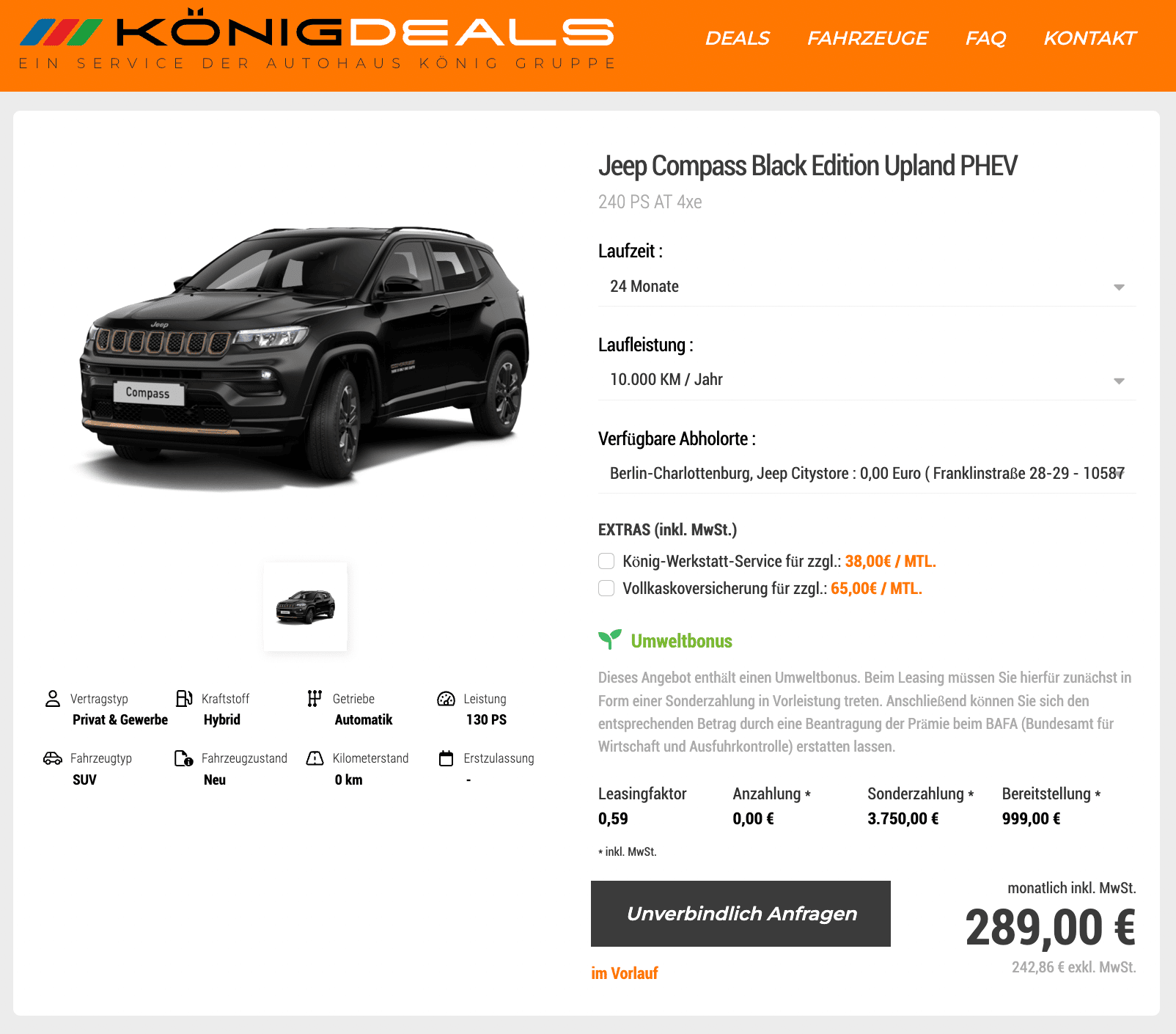The width and height of the screenshot is (1176, 1034).
Task: Open the FAQ page link
Action: [985, 38]
